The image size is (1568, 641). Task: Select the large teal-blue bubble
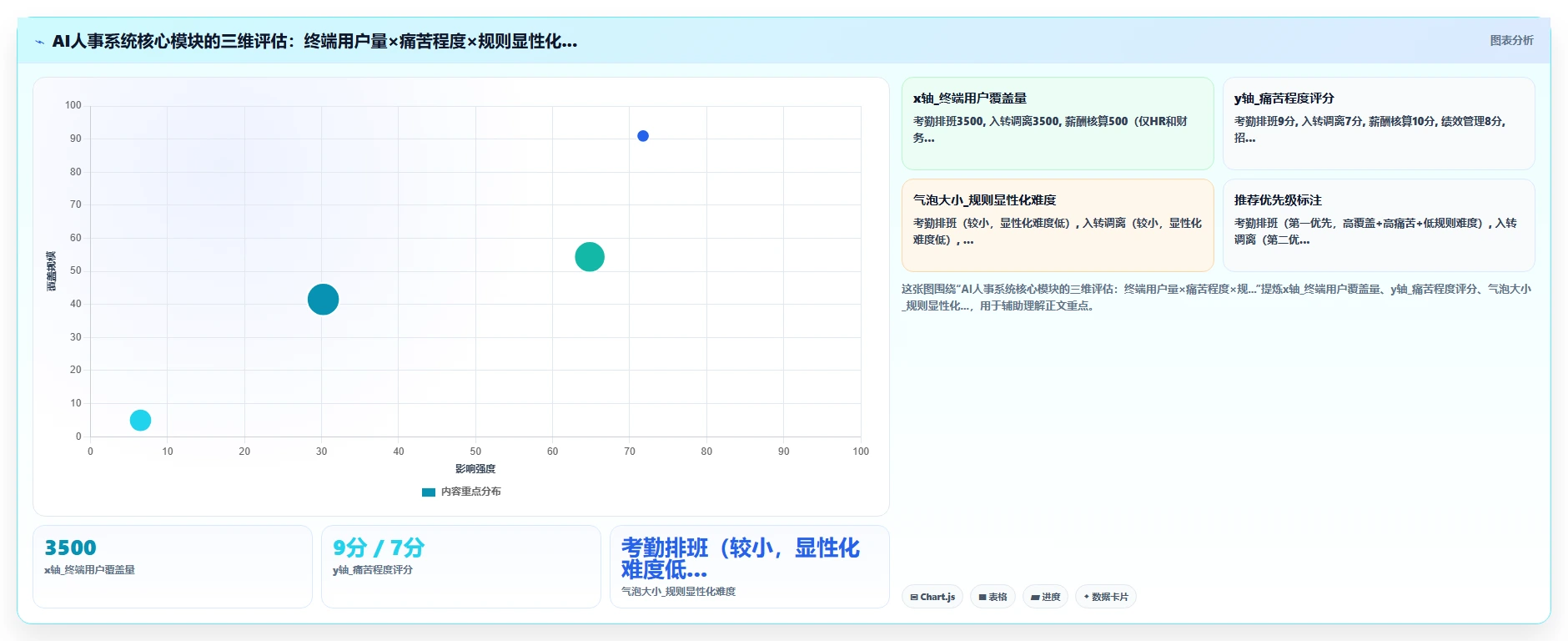point(323,299)
